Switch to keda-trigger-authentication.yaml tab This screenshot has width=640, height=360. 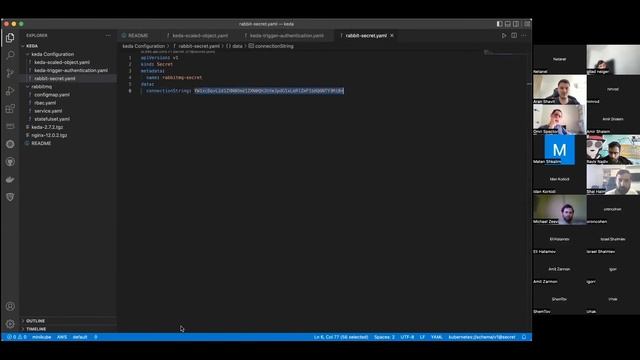pos(287,36)
